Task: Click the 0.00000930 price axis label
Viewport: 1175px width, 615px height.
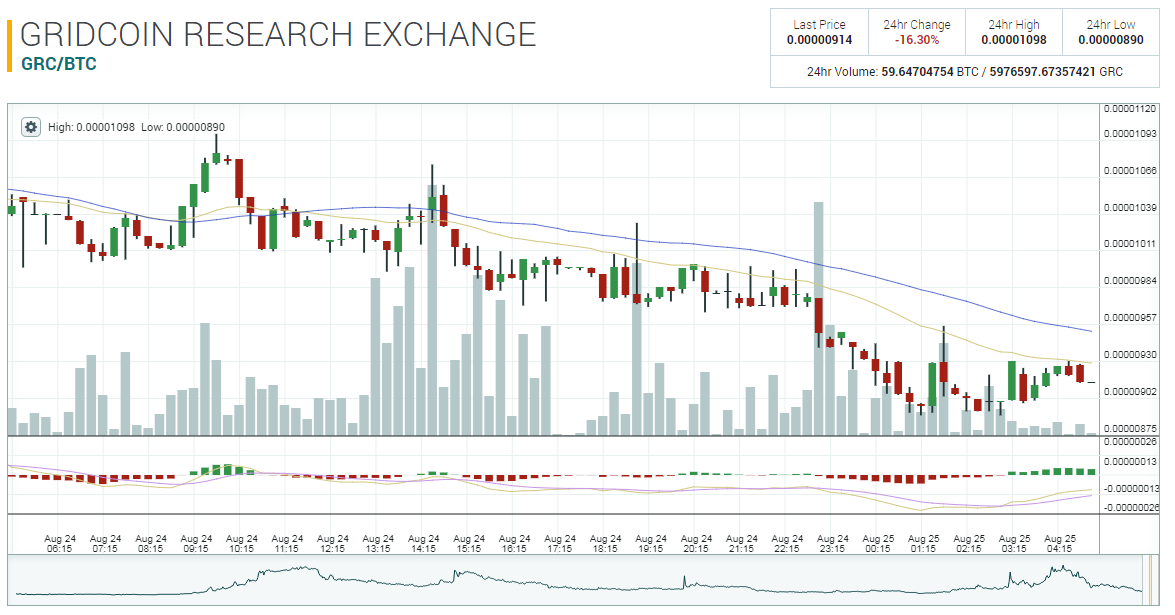Action: [1130, 354]
